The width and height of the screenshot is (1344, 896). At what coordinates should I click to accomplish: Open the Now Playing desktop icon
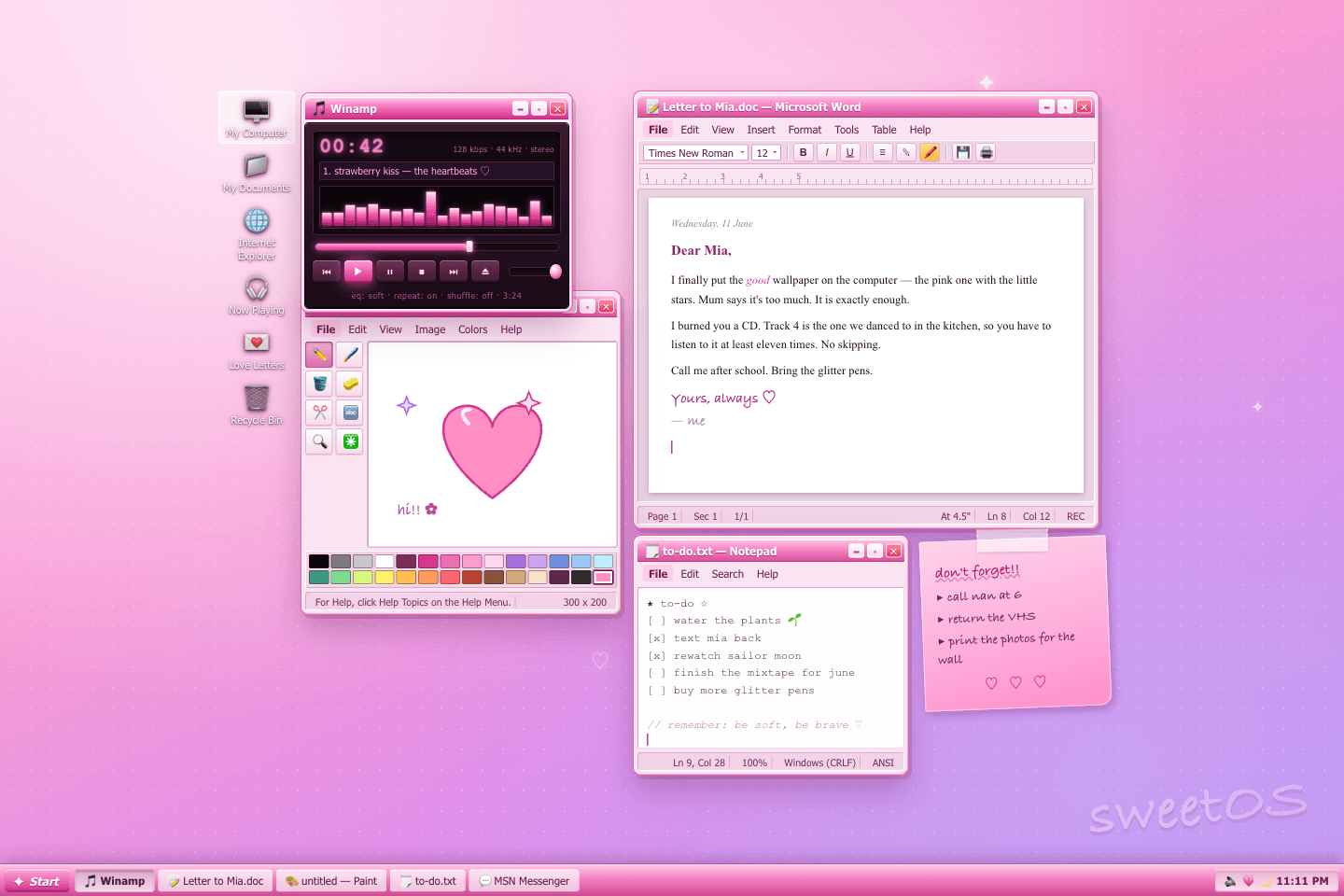257,295
